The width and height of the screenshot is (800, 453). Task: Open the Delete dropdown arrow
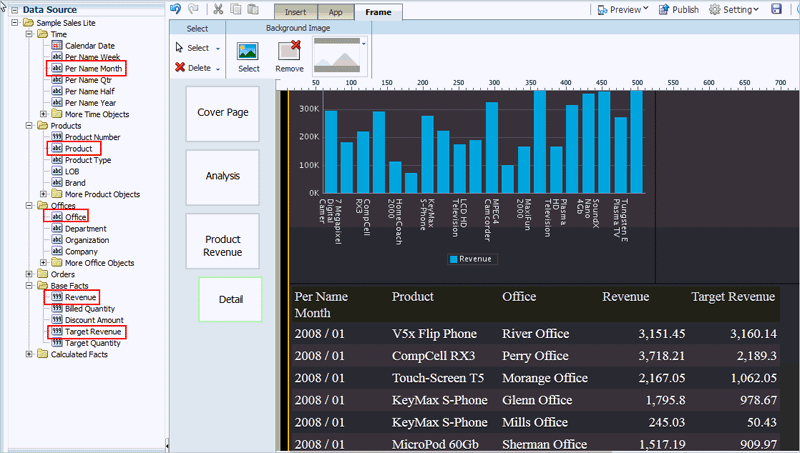[x=218, y=68]
